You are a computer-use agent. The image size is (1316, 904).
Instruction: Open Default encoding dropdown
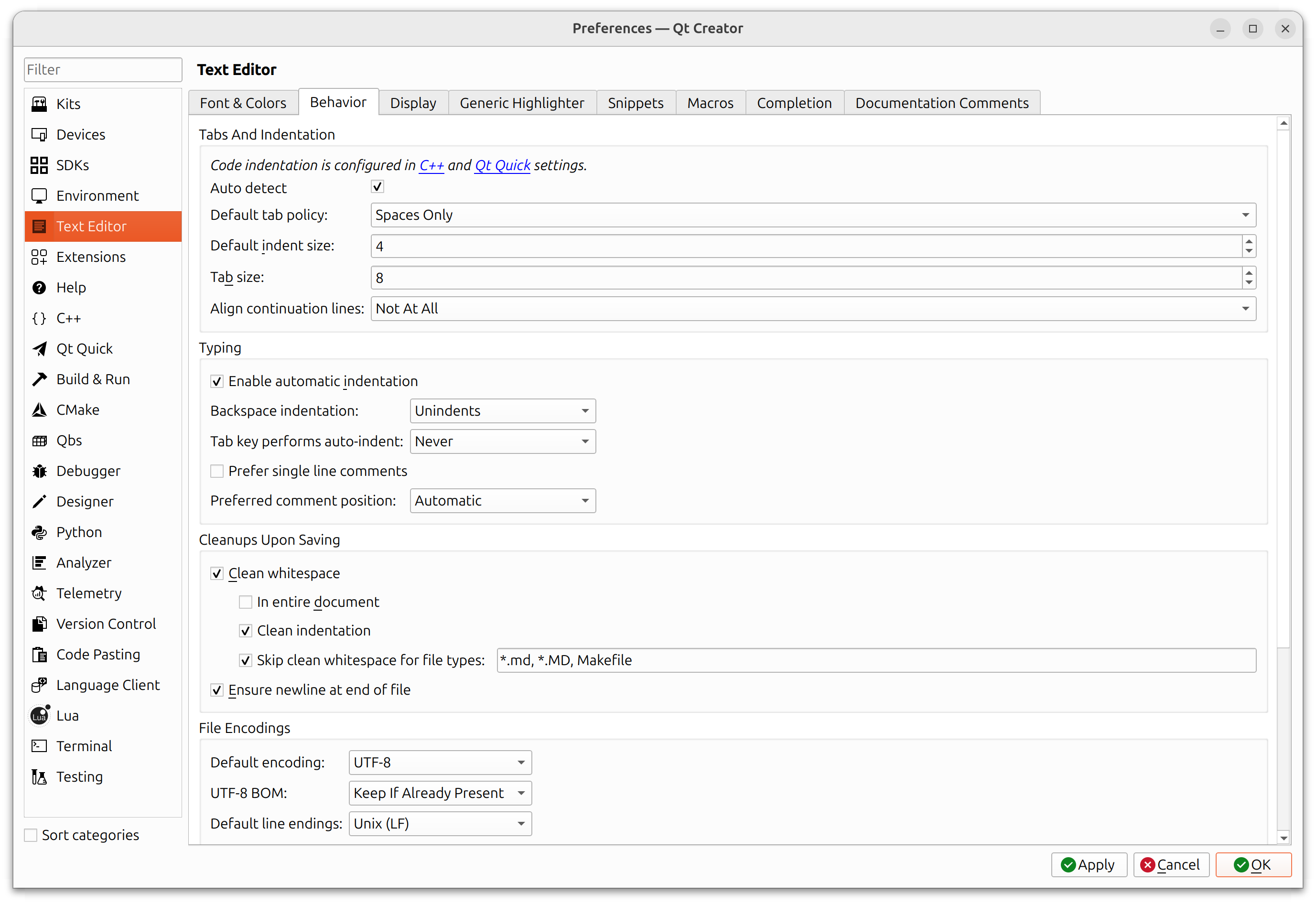[x=440, y=763]
